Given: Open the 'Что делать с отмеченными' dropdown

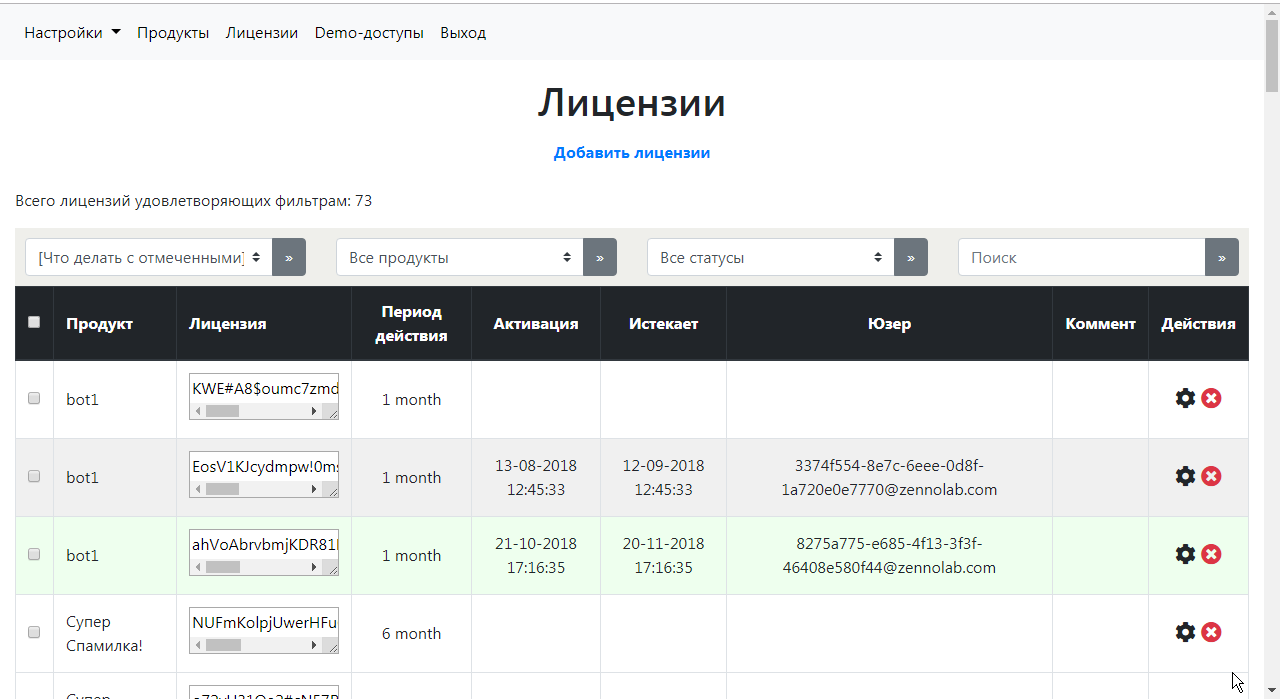Looking at the screenshot, I should (x=148, y=257).
